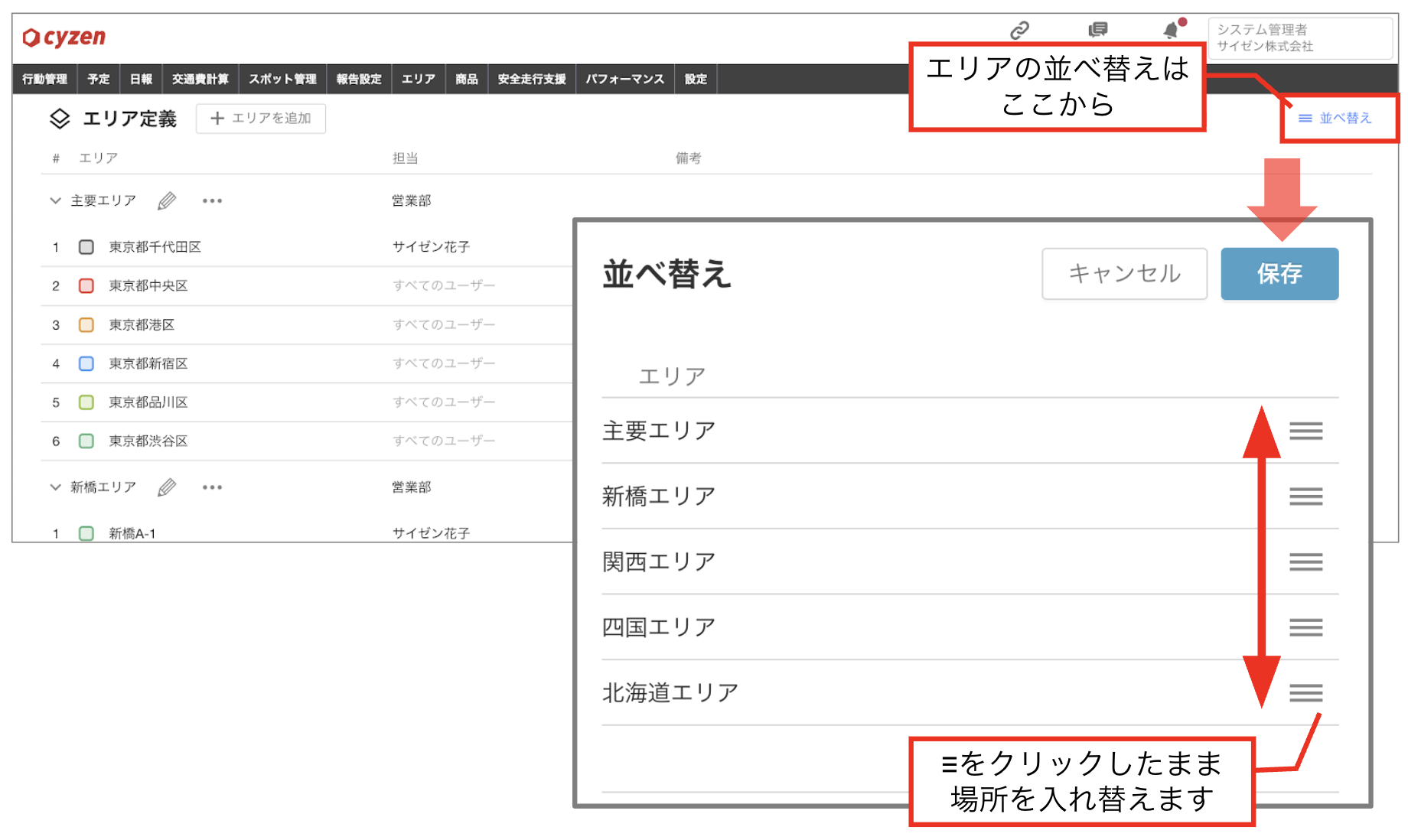Screen dimensions: 1408x840
Task: Grab the drag handle for 主要エリア
Action: tap(1305, 431)
